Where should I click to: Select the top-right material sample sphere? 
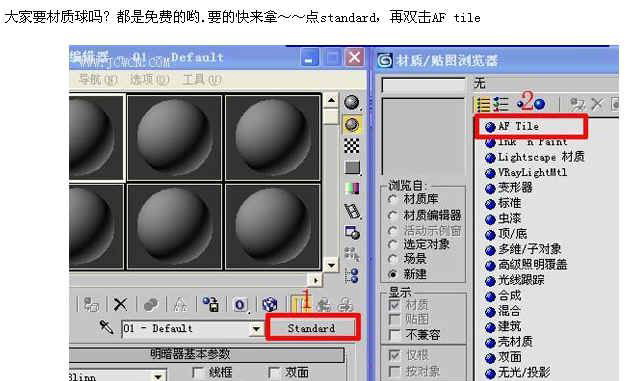273,137
